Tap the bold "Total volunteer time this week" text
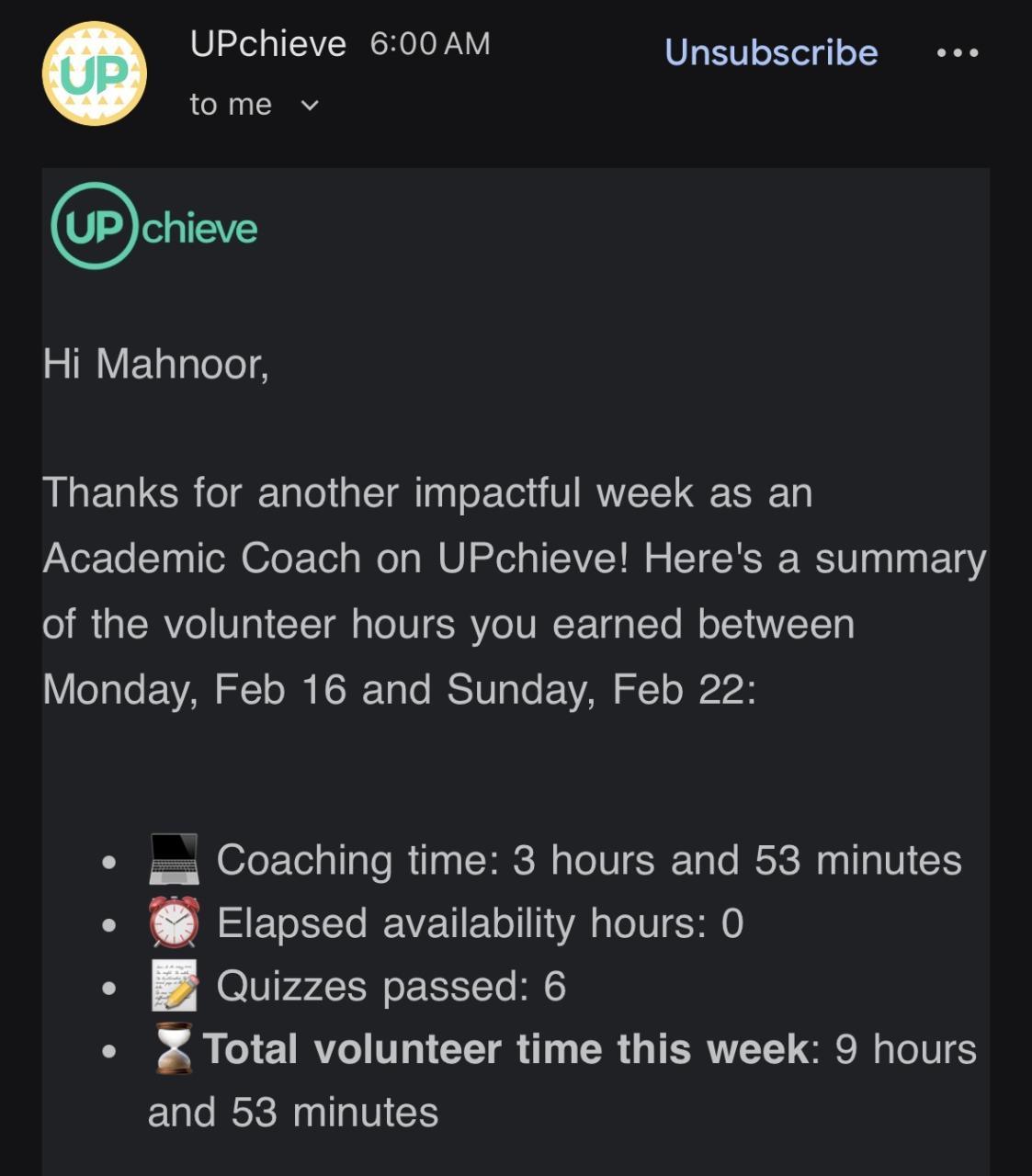Screen dimensions: 1032x1176 (505, 1049)
